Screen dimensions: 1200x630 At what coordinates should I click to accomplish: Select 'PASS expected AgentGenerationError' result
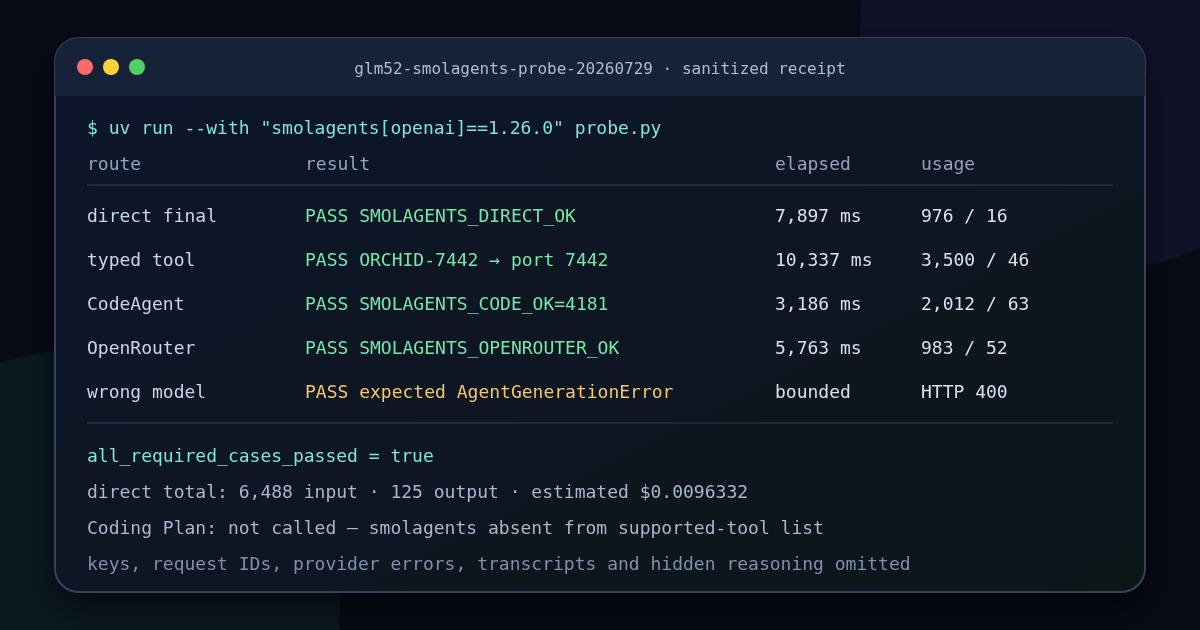point(489,392)
